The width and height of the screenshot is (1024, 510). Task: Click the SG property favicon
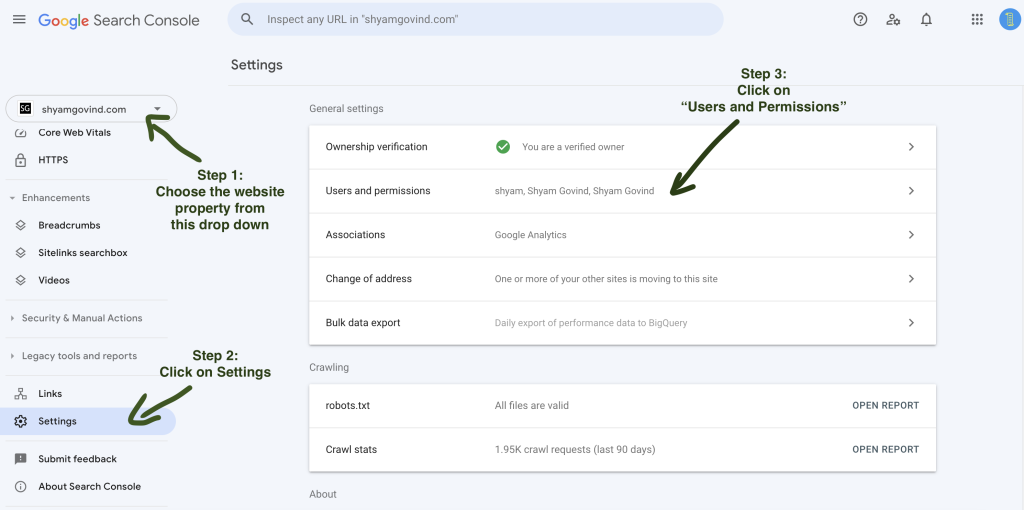(x=25, y=109)
